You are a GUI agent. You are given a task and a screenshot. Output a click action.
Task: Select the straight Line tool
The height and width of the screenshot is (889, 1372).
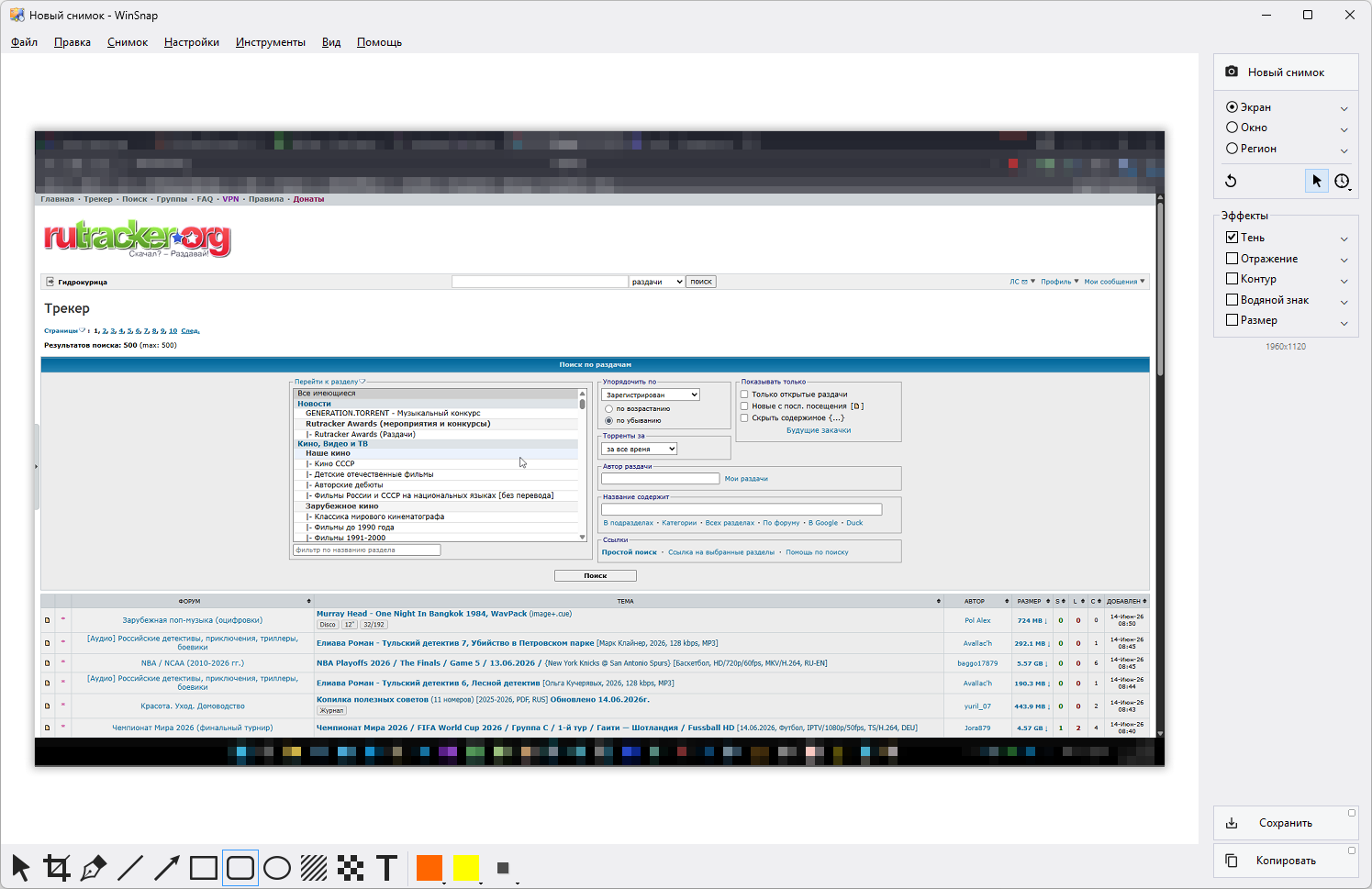pos(130,868)
